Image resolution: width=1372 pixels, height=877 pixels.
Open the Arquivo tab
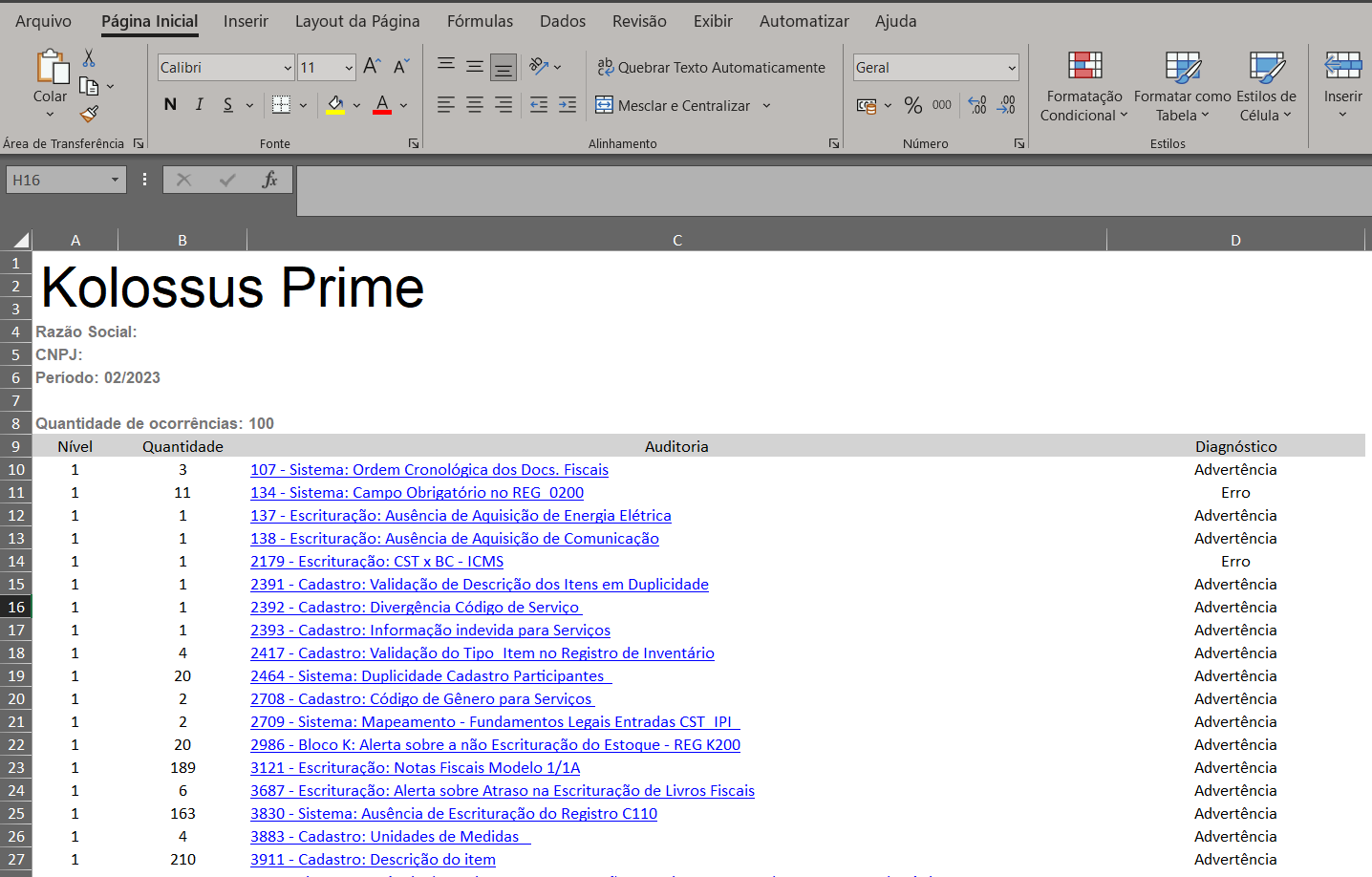[x=43, y=21]
